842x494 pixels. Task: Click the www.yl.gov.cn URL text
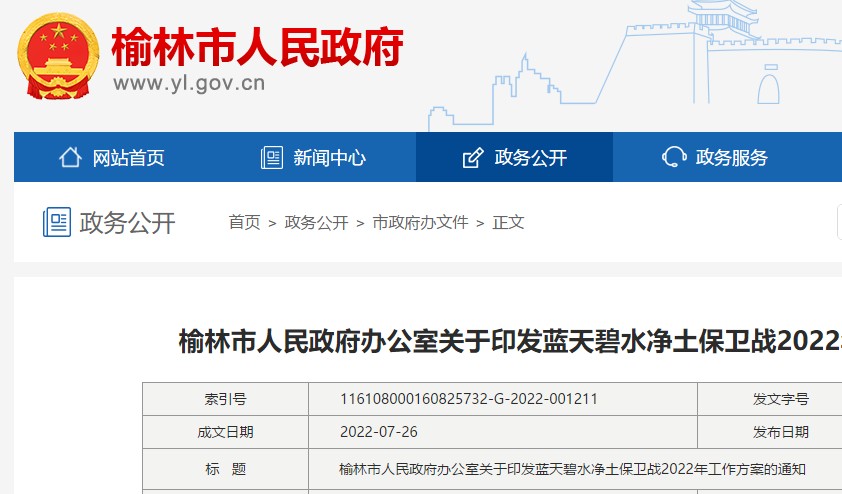pyautogui.click(x=189, y=84)
